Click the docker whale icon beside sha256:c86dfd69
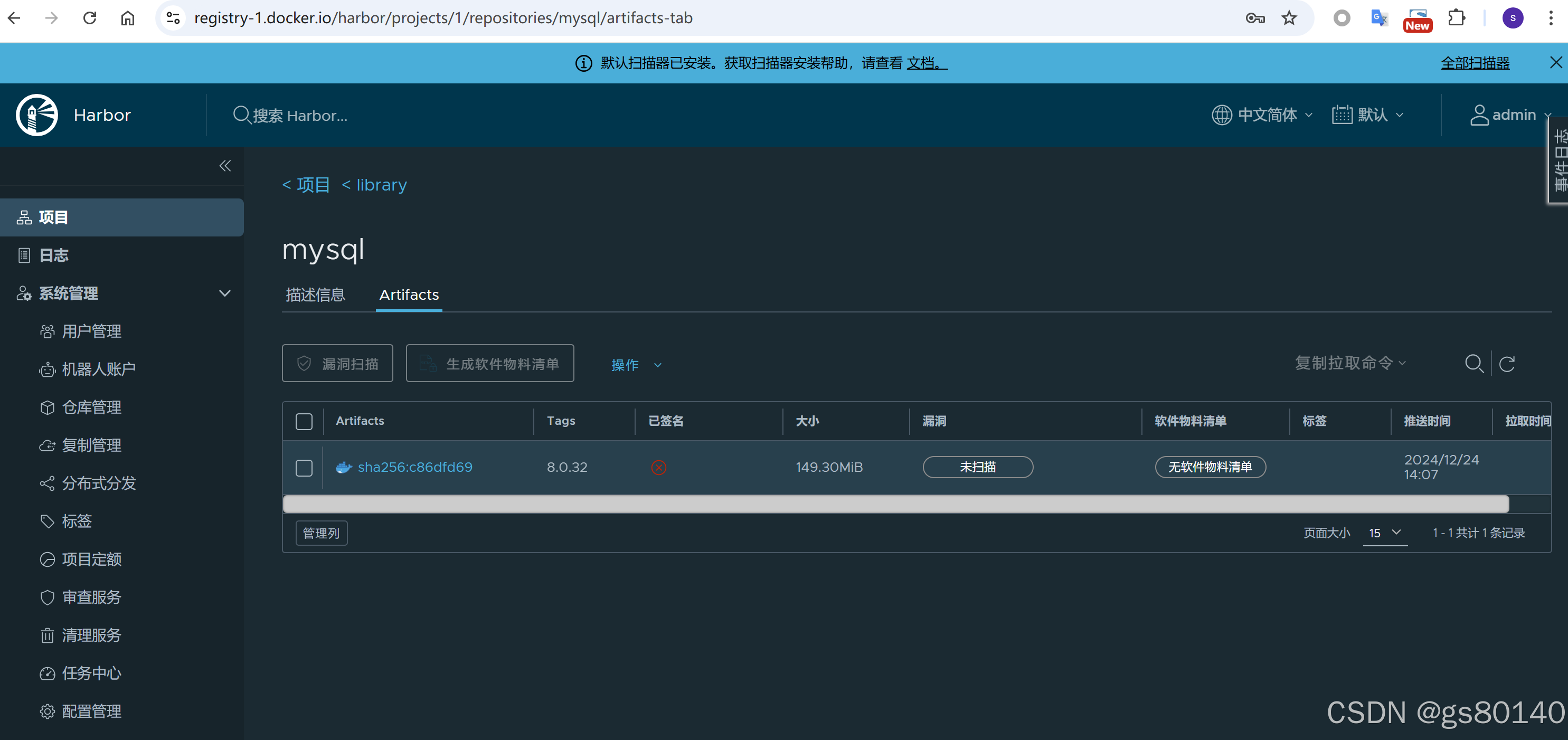 (x=344, y=467)
